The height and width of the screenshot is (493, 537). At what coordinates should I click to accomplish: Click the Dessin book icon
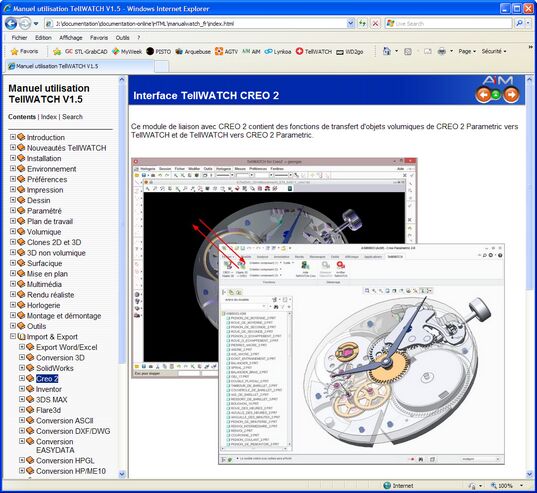pyautogui.click(x=21, y=200)
